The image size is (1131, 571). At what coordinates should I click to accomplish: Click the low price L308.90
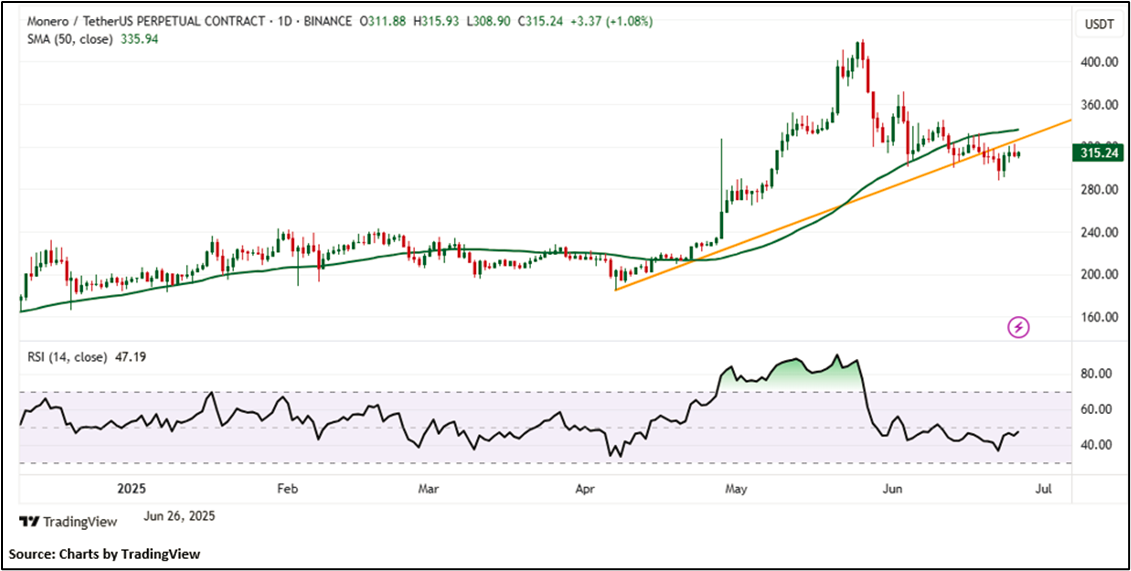pos(490,22)
